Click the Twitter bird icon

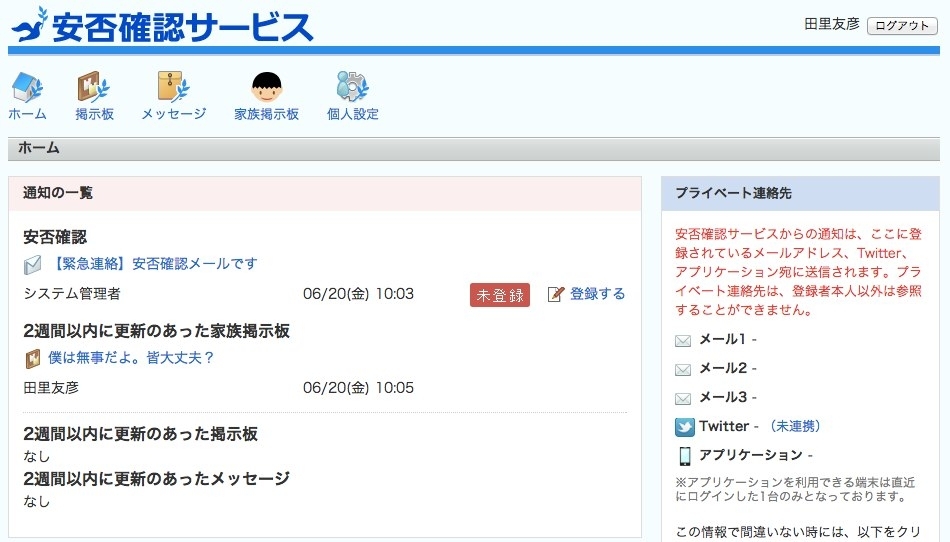click(x=685, y=427)
